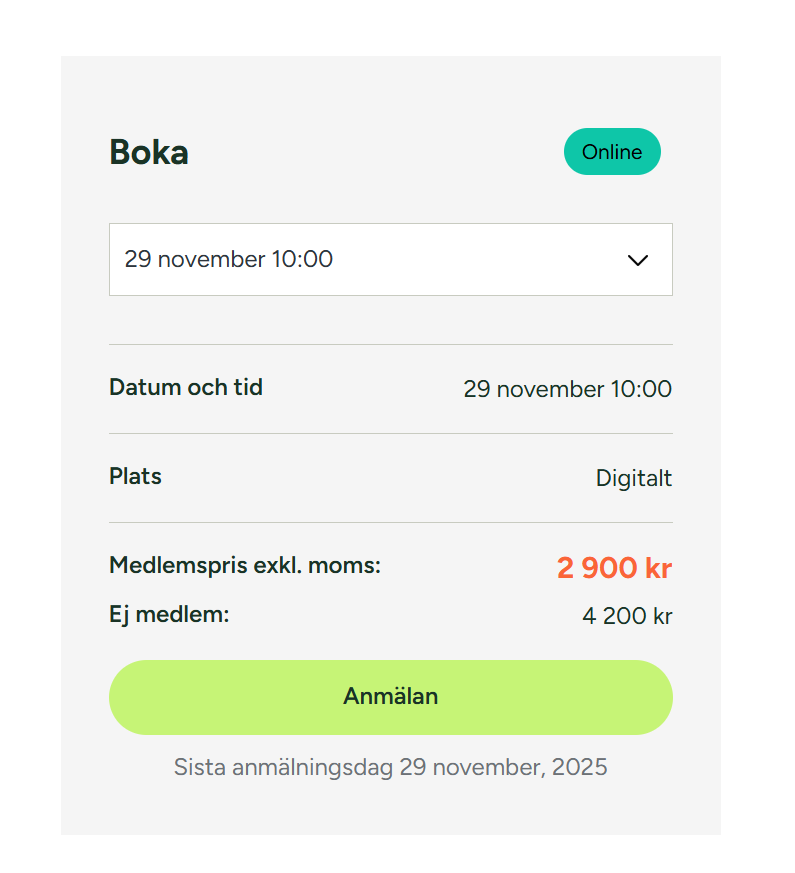The width and height of the screenshot is (795, 873).
Task: Expand date selector with chevron arrow
Action: pyautogui.click(x=637, y=260)
